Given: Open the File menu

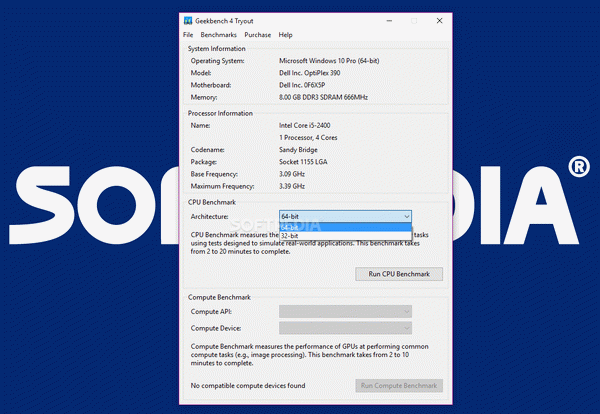Looking at the screenshot, I should pyautogui.click(x=188, y=35).
